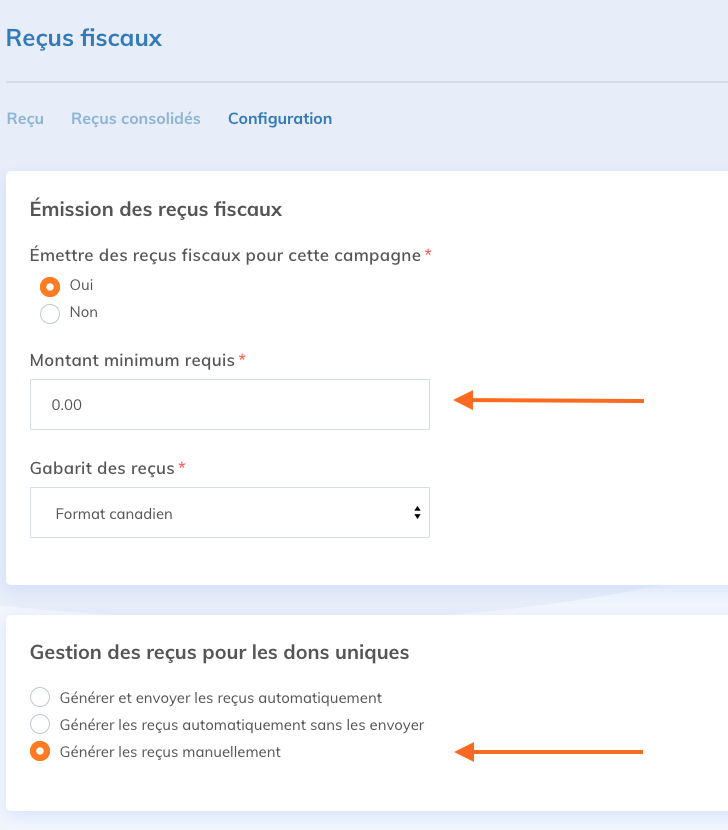The height and width of the screenshot is (830, 728).
Task: Click the Gabarit des reçus label
Action: pos(102,468)
